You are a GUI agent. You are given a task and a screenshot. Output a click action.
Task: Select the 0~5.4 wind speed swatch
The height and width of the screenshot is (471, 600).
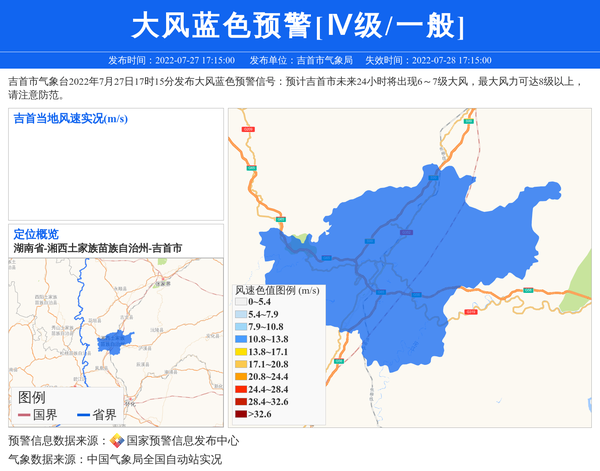(240, 301)
